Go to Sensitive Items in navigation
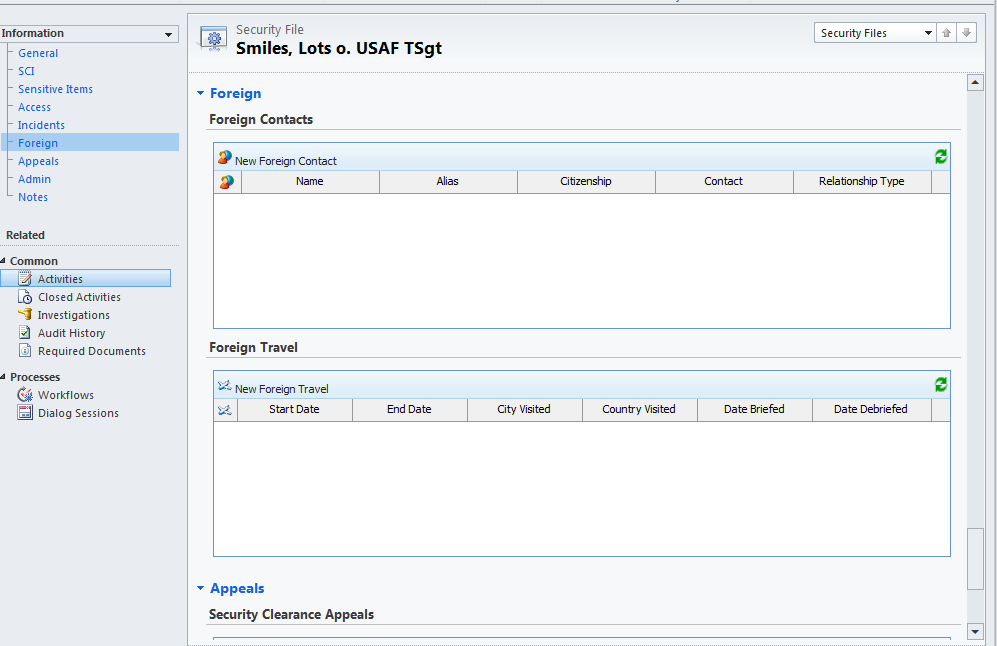Image resolution: width=997 pixels, height=646 pixels. pyautogui.click(x=55, y=89)
